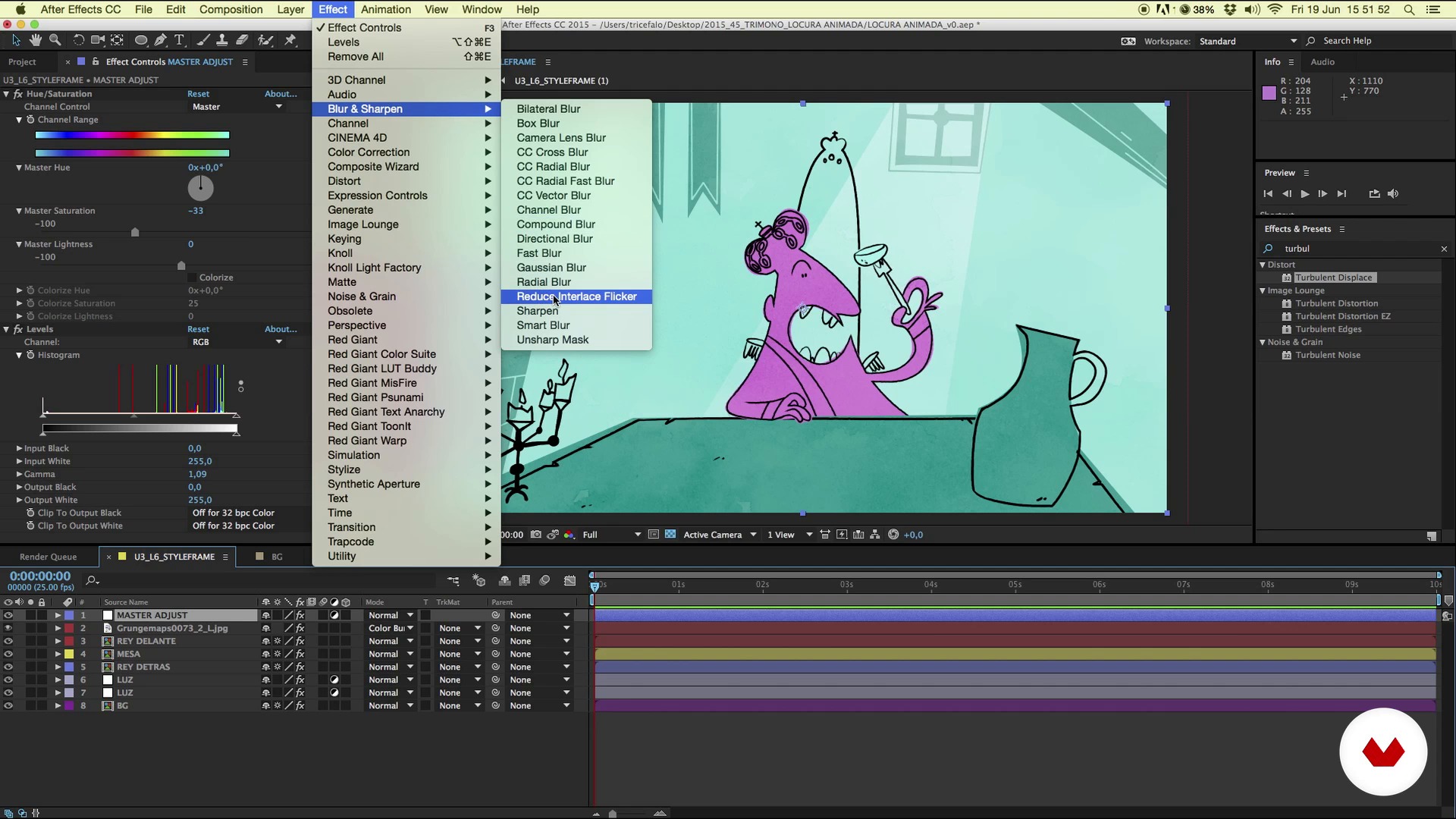Select the Pen tool
The image size is (1456, 819).
pyautogui.click(x=161, y=40)
